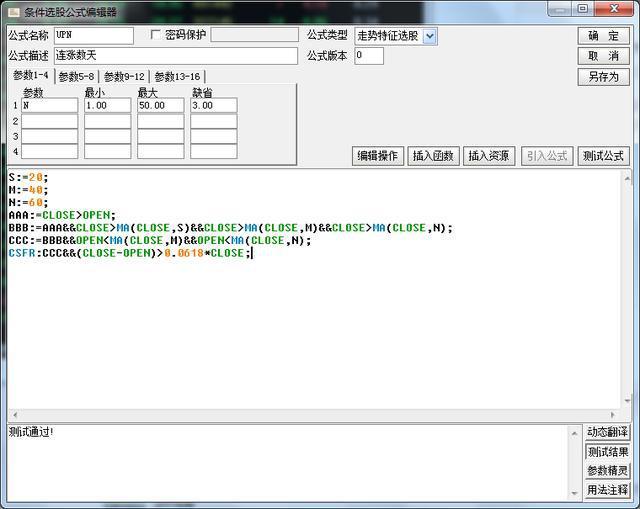640x509 pixels.
Task: Click the 公式名称 field containing UPN
Action: 93,36
